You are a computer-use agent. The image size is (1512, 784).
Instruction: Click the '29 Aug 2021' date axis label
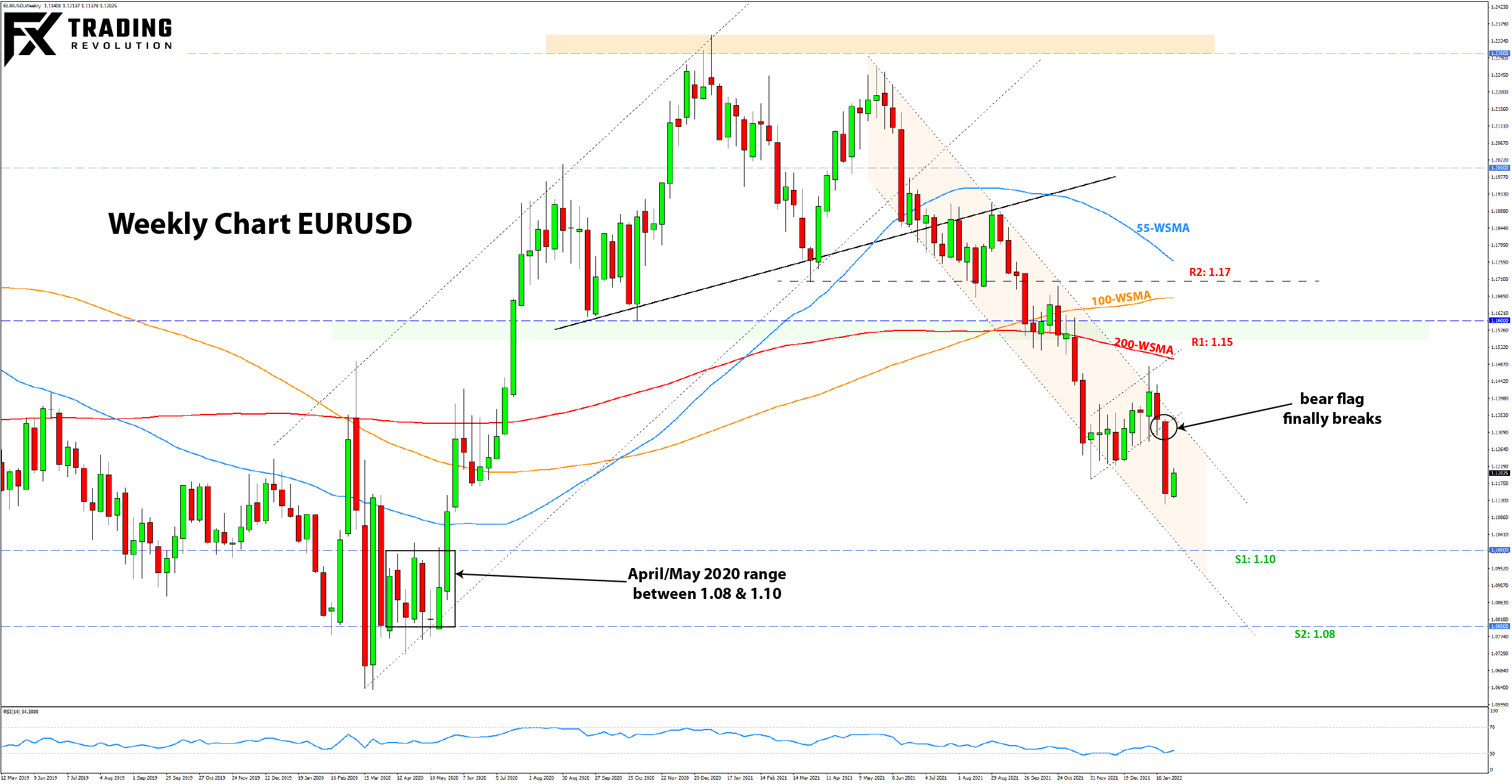point(1004,778)
